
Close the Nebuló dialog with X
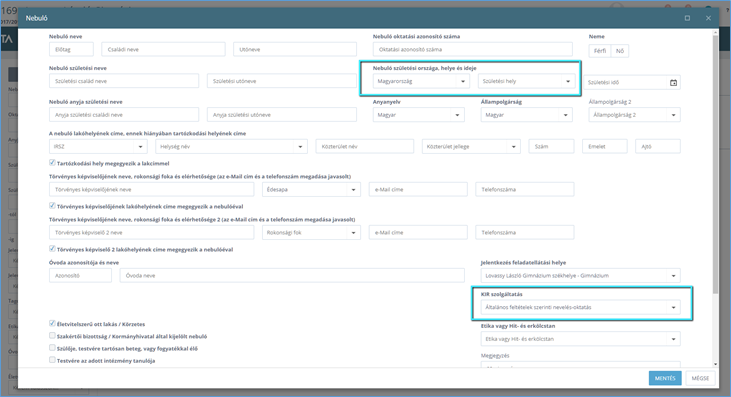pos(708,18)
